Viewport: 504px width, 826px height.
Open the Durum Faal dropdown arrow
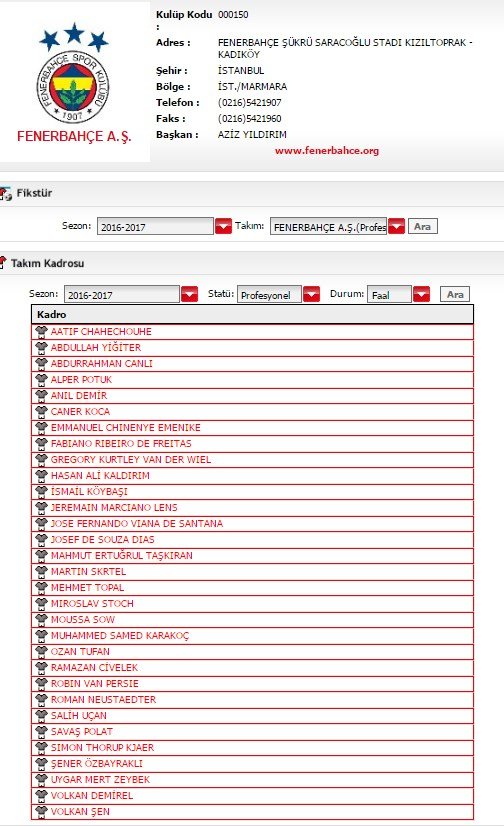[x=421, y=294]
